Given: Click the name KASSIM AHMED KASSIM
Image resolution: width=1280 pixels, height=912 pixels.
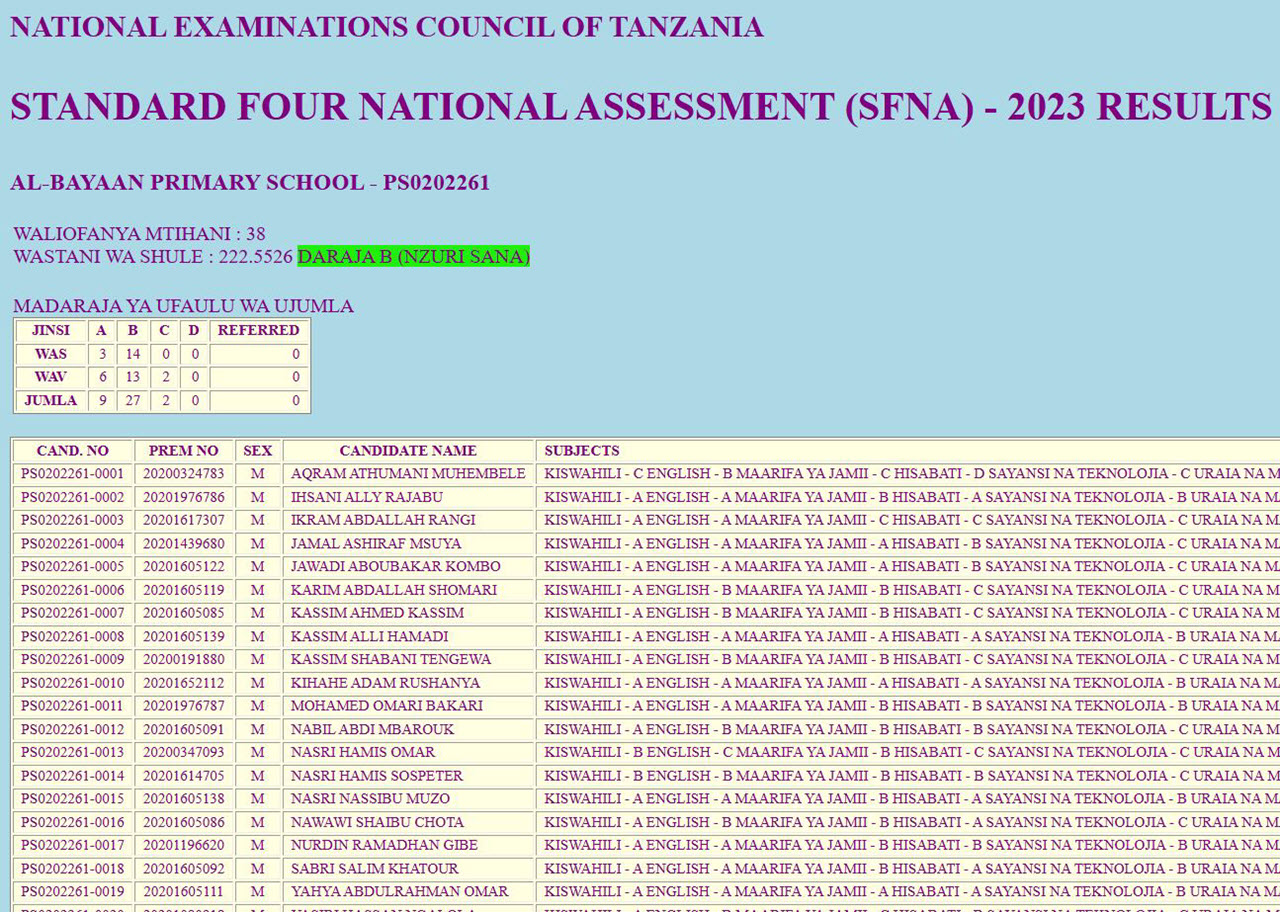Looking at the screenshot, I should pos(377,613).
